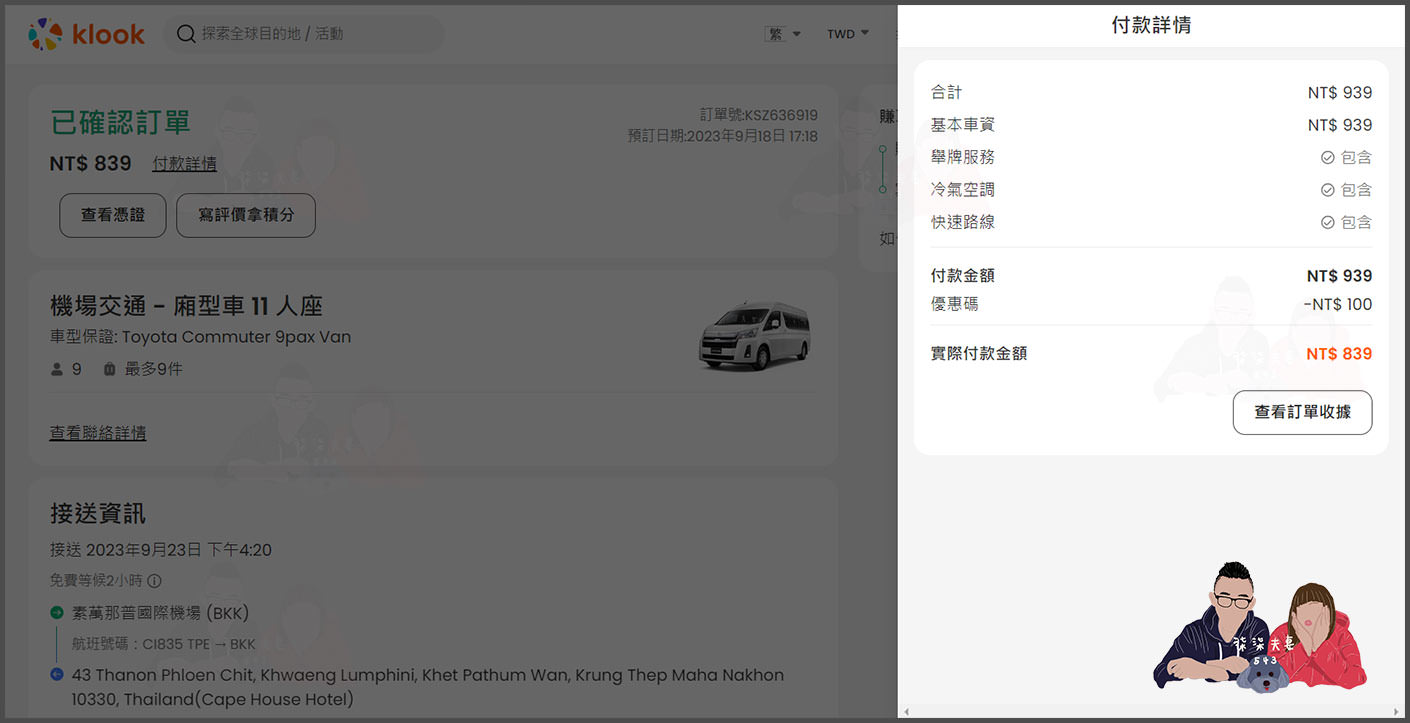Image resolution: width=1410 pixels, height=723 pixels.
Task: Click the luggage icon next to 最多9件
Action: pos(109,370)
